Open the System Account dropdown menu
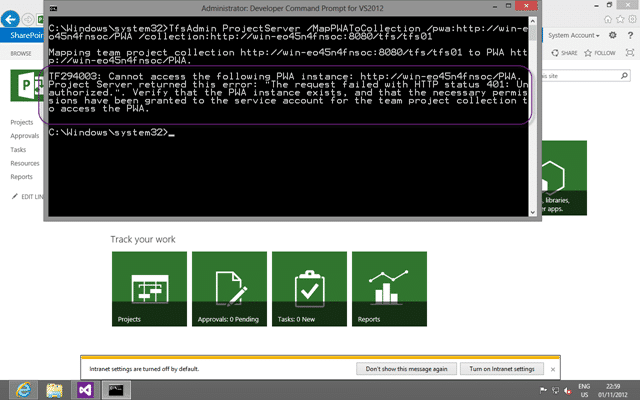 pyautogui.click(x=573, y=36)
